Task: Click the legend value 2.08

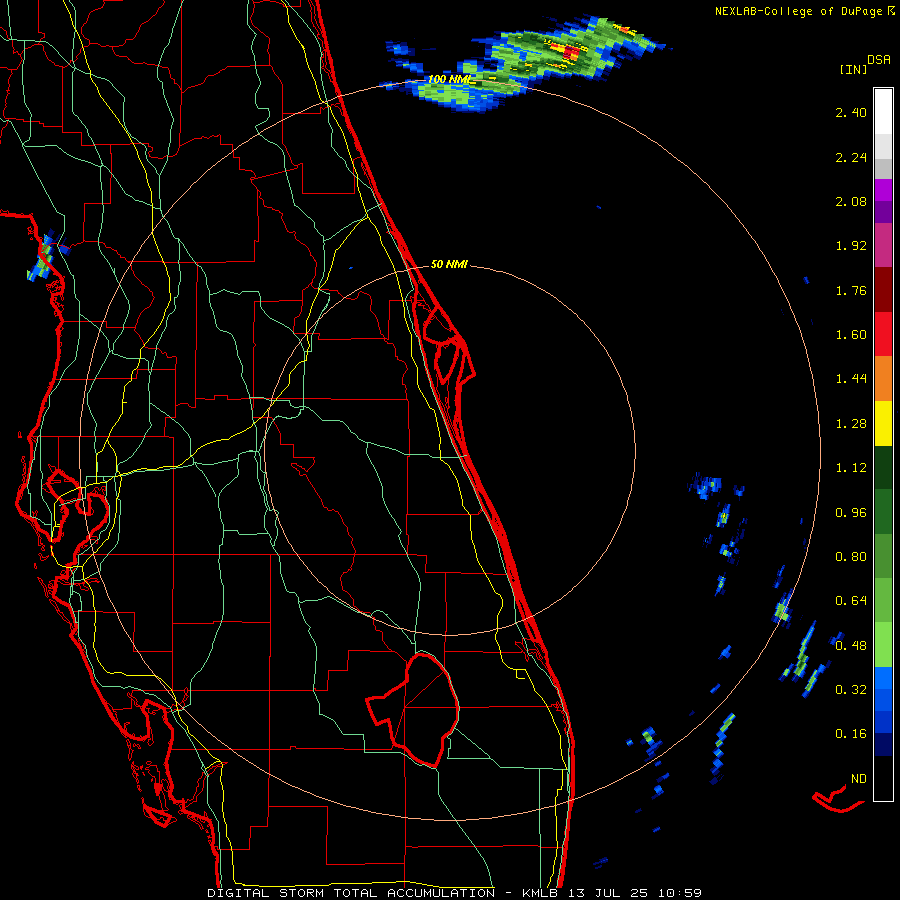Action: (851, 201)
